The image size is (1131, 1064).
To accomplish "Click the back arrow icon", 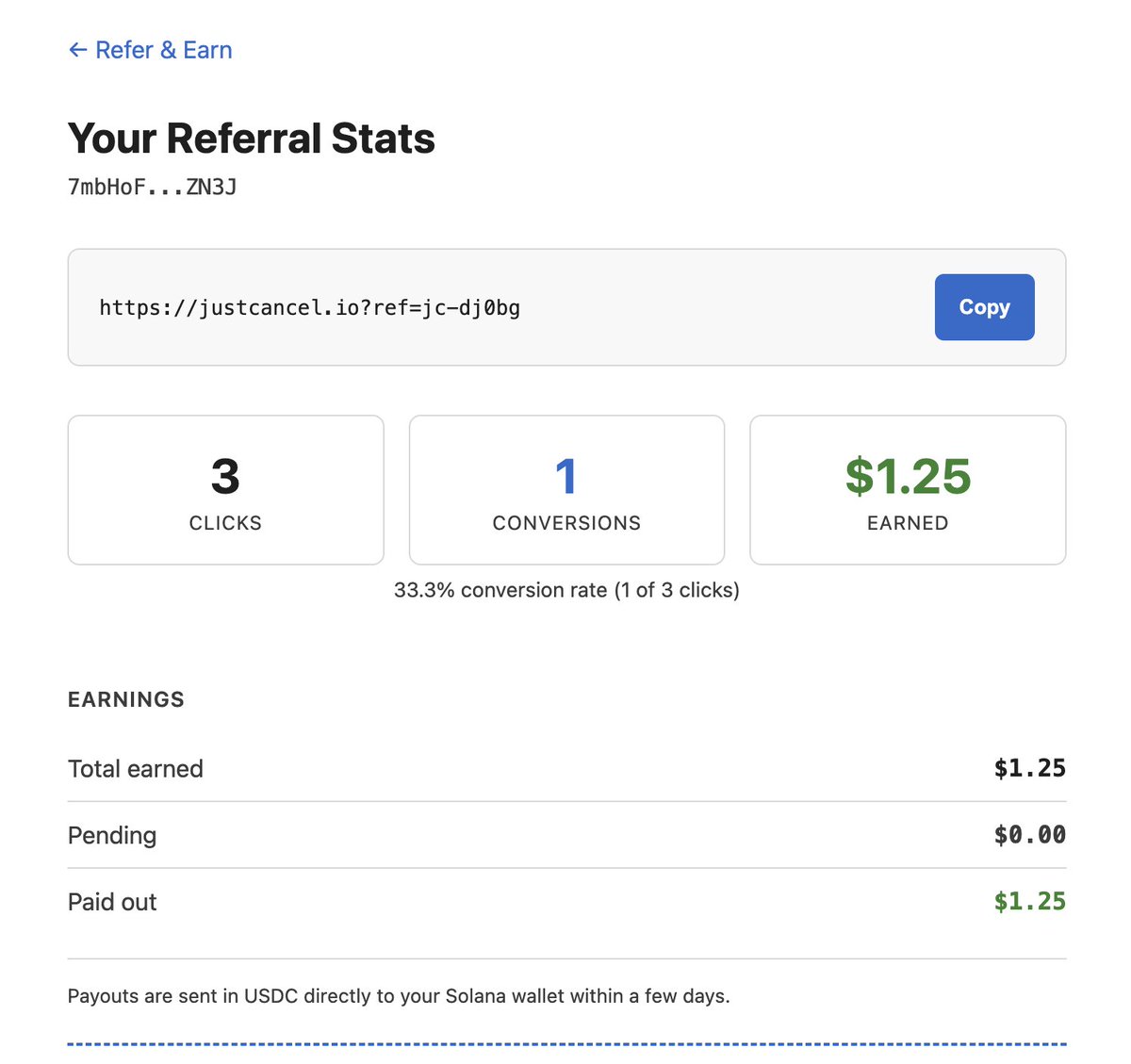I will tap(77, 50).
